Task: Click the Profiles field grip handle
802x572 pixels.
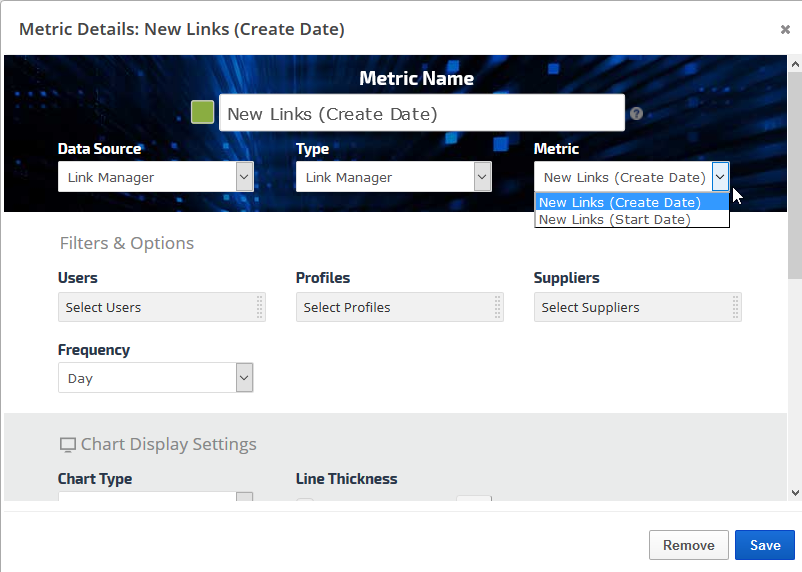Action: 498,307
